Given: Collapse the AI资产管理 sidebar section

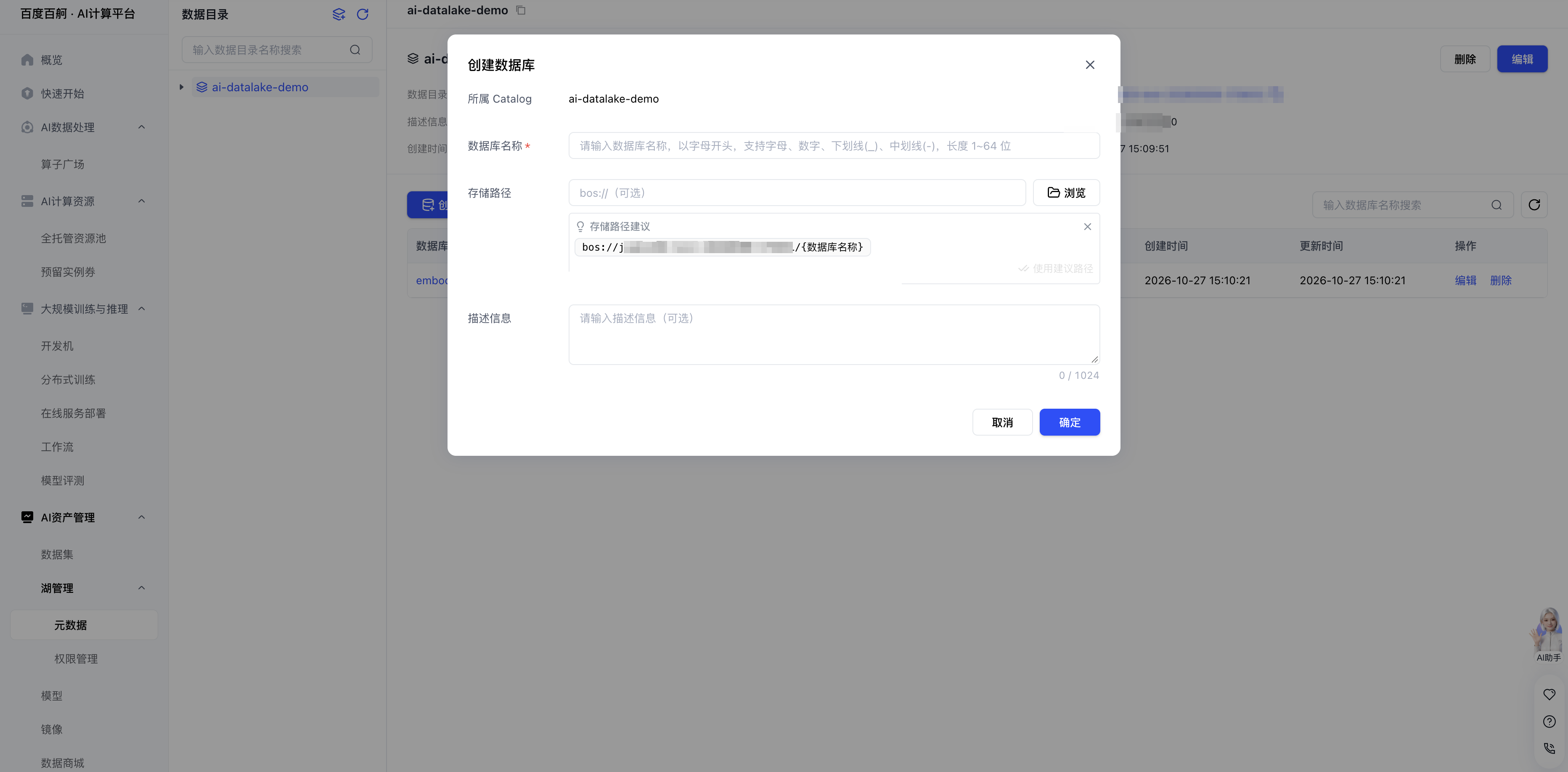Looking at the screenshot, I should click(x=141, y=517).
